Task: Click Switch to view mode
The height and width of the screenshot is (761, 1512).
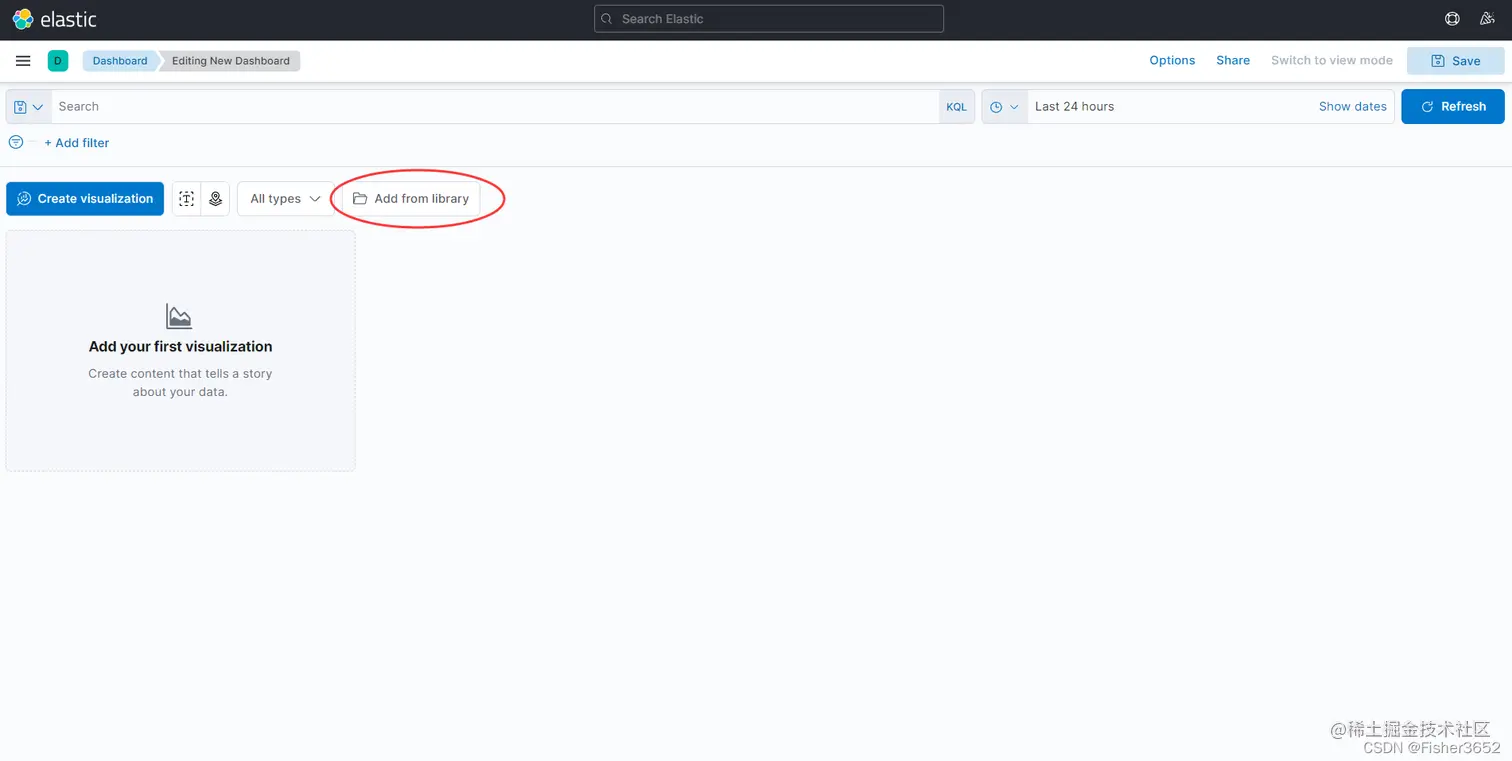Action: click(1332, 61)
